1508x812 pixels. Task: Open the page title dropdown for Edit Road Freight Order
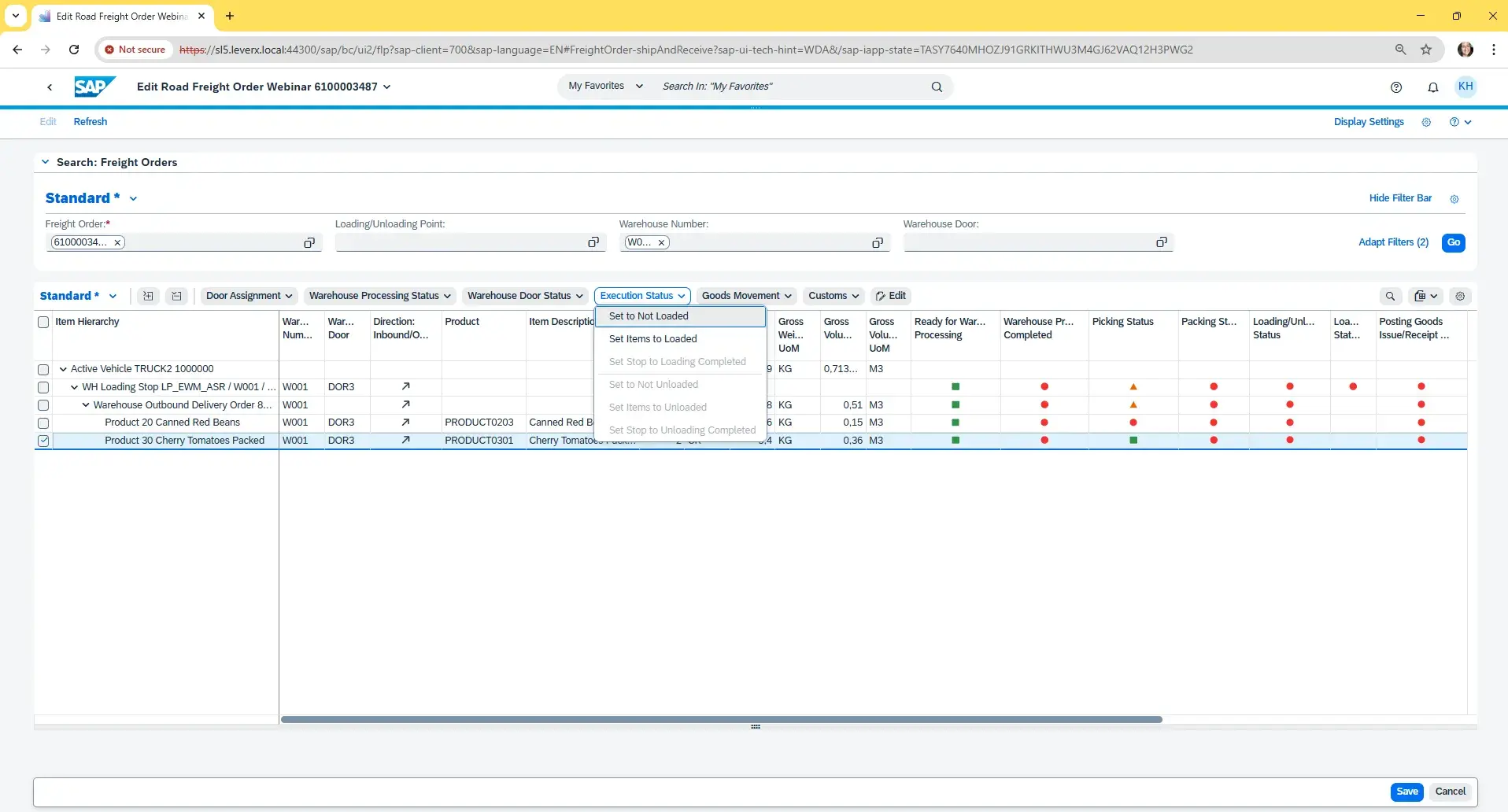(x=386, y=87)
